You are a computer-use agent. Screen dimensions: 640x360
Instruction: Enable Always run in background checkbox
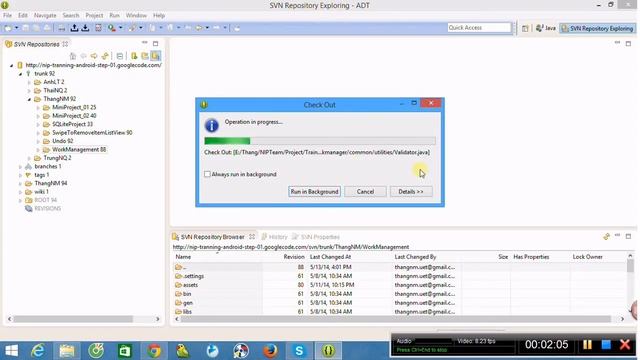pyautogui.click(x=207, y=174)
